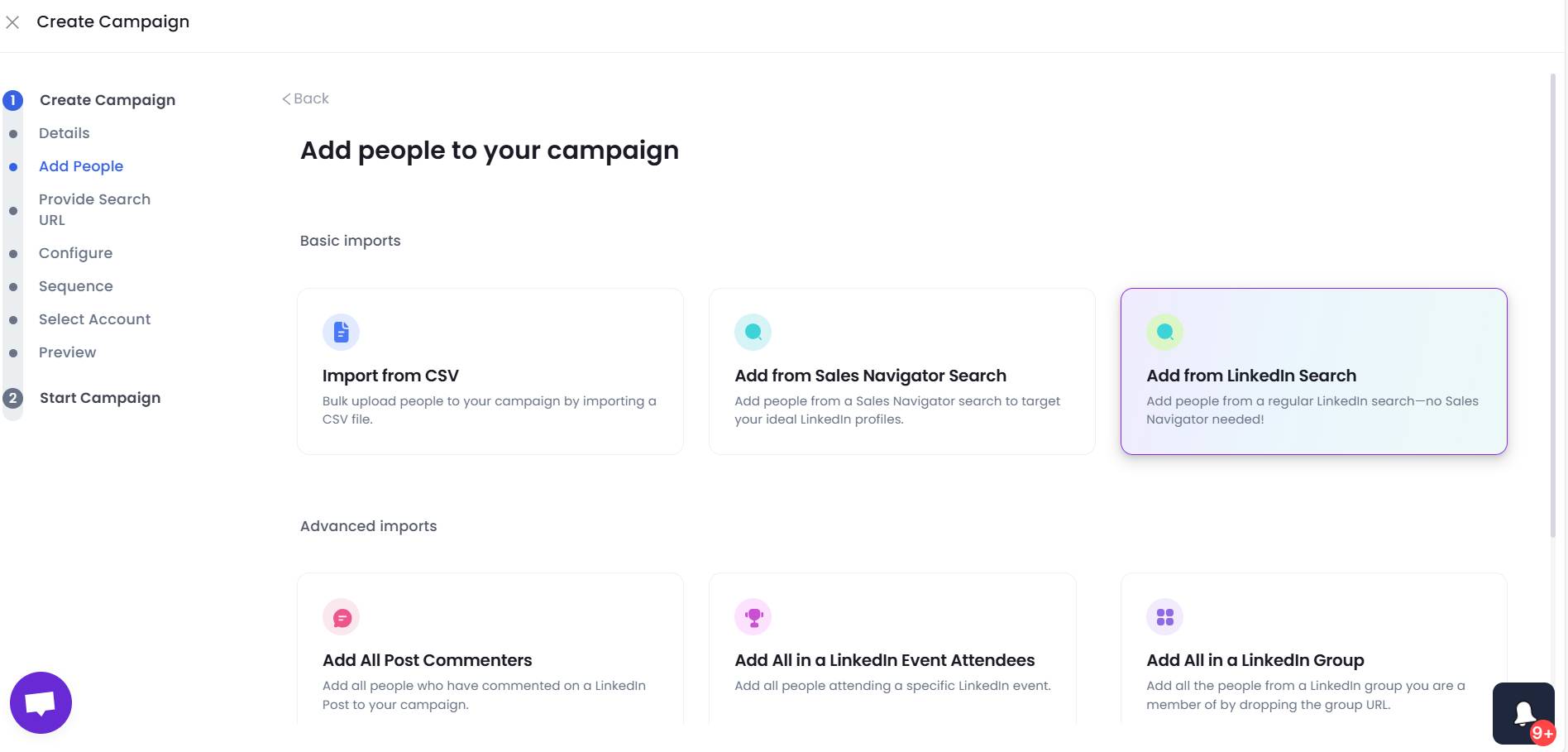The height and width of the screenshot is (752, 1568).
Task: Select the Details step in sidebar
Action: (x=64, y=132)
